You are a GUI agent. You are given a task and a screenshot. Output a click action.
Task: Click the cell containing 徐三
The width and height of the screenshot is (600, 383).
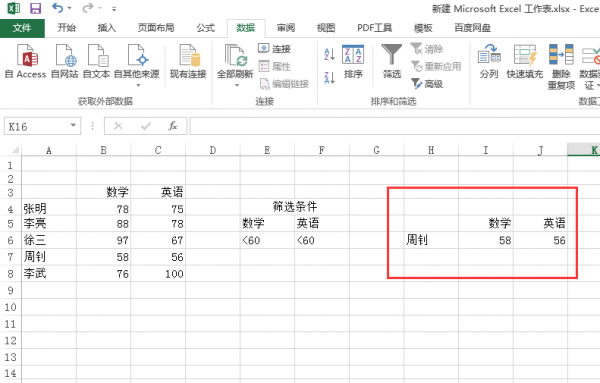point(49,240)
